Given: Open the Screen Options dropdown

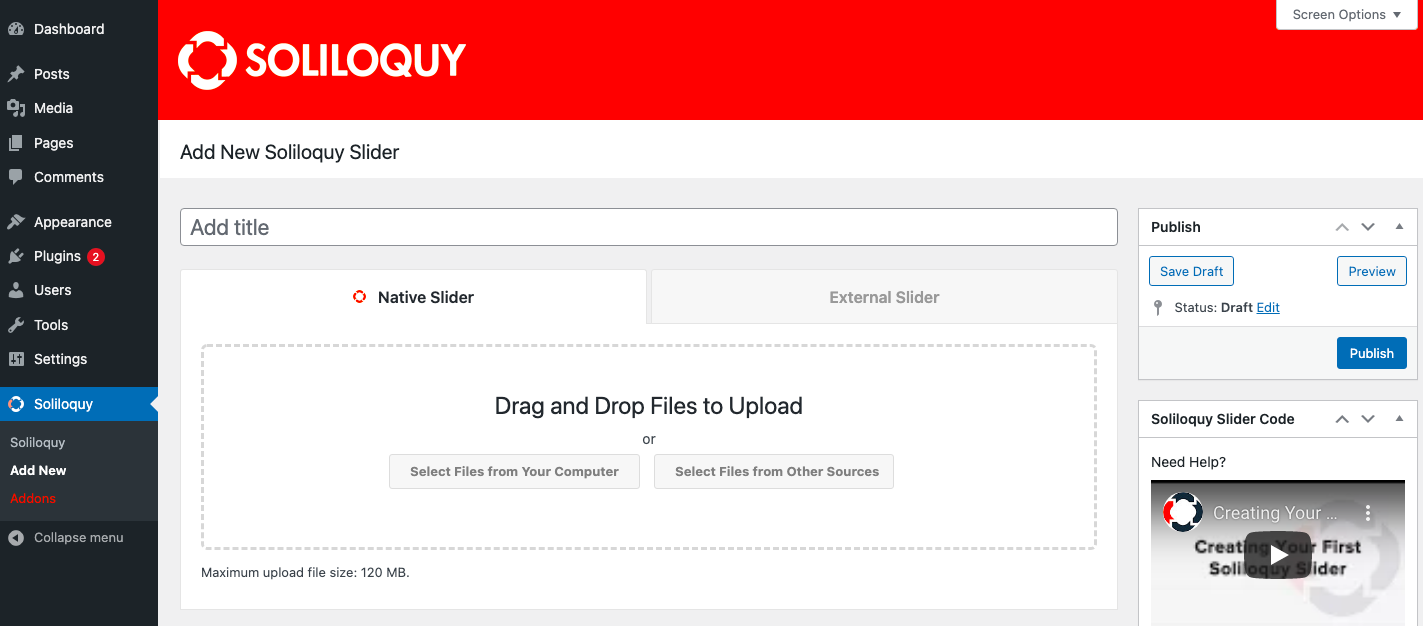Looking at the screenshot, I should click(1346, 15).
